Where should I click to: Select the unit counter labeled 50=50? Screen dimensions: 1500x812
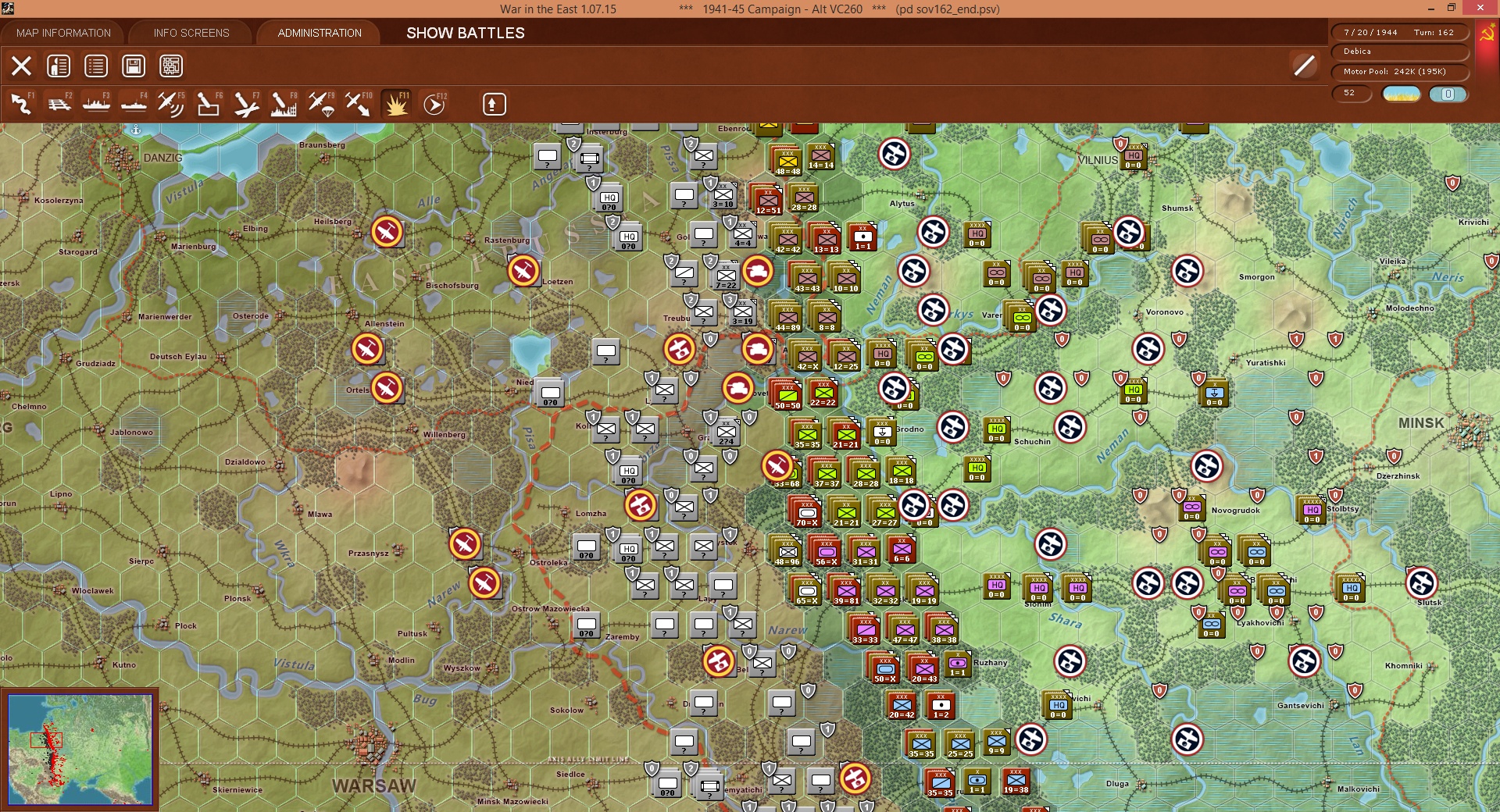(x=787, y=395)
